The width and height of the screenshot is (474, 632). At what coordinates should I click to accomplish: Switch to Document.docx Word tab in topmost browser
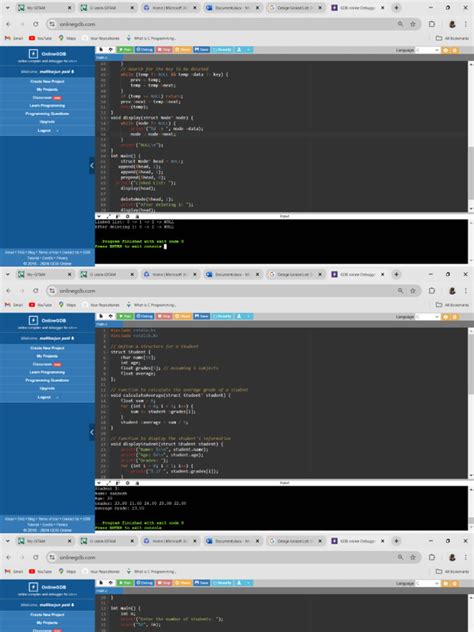(x=232, y=8)
